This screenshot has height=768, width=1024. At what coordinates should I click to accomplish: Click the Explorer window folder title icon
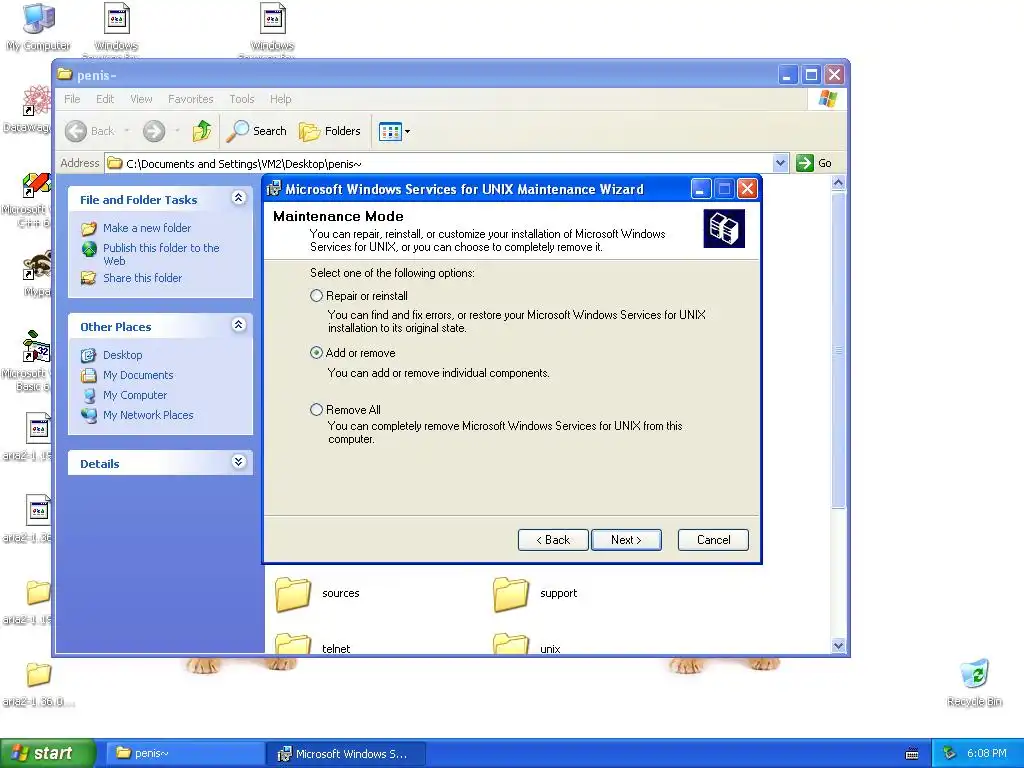tap(64, 74)
